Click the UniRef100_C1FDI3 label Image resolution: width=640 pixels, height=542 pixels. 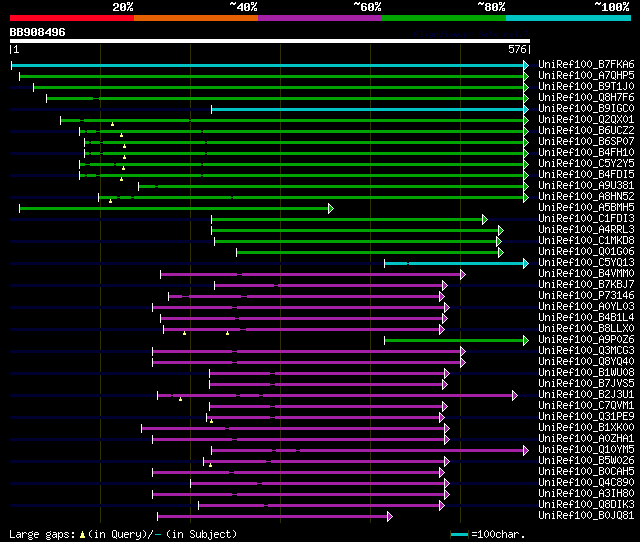[x=586, y=219]
